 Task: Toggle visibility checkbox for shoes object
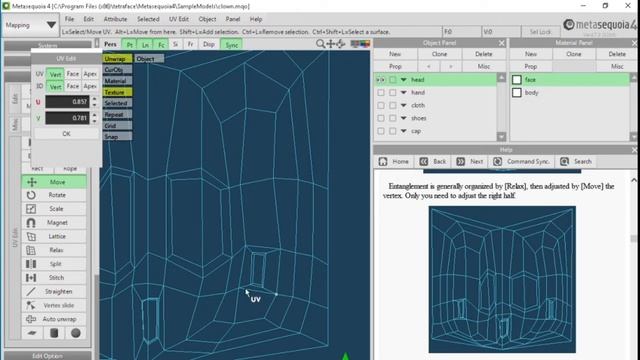[380, 118]
